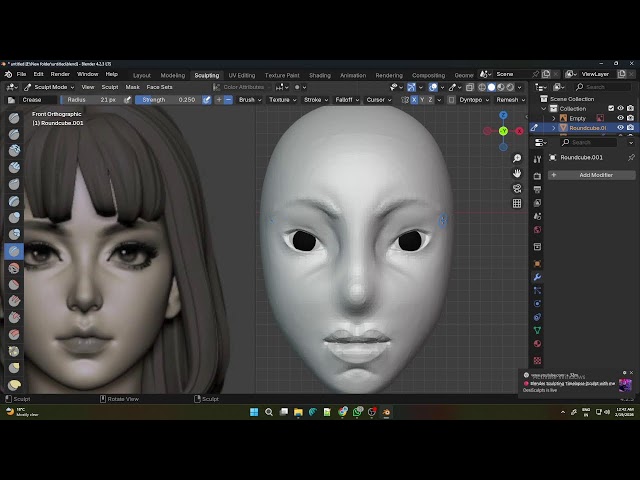Toggle camera view icon in viewport
Image resolution: width=640 pixels, height=480 pixels.
pyautogui.click(x=517, y=189)
